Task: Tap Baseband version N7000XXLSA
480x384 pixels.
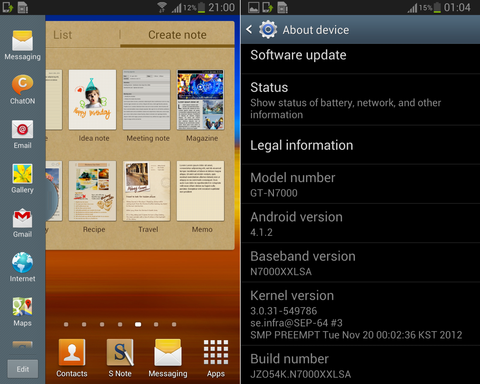Action: tap(361, 263)
